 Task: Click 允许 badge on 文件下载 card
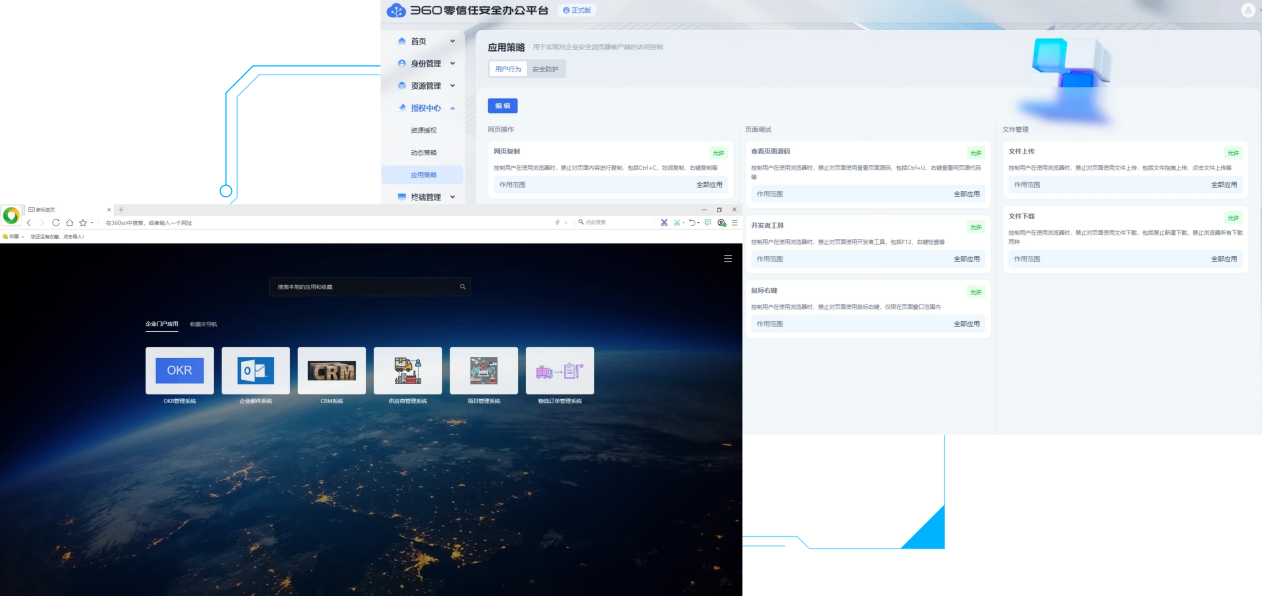(1232, 218)
